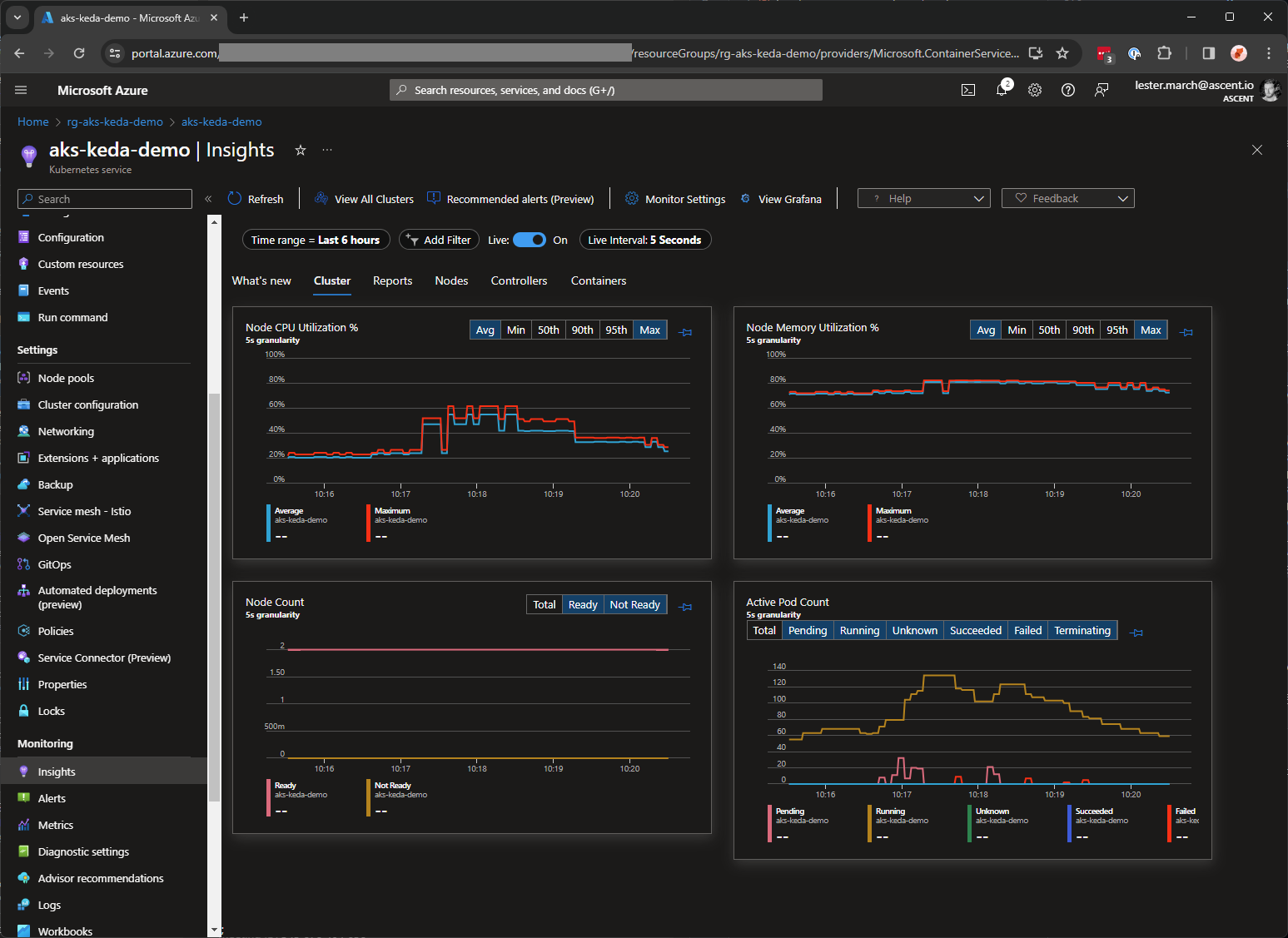The width and height of the screenshot is (1288, 938).
Task: Switch to the Containers tab
Action: click(x=599, y=280)
